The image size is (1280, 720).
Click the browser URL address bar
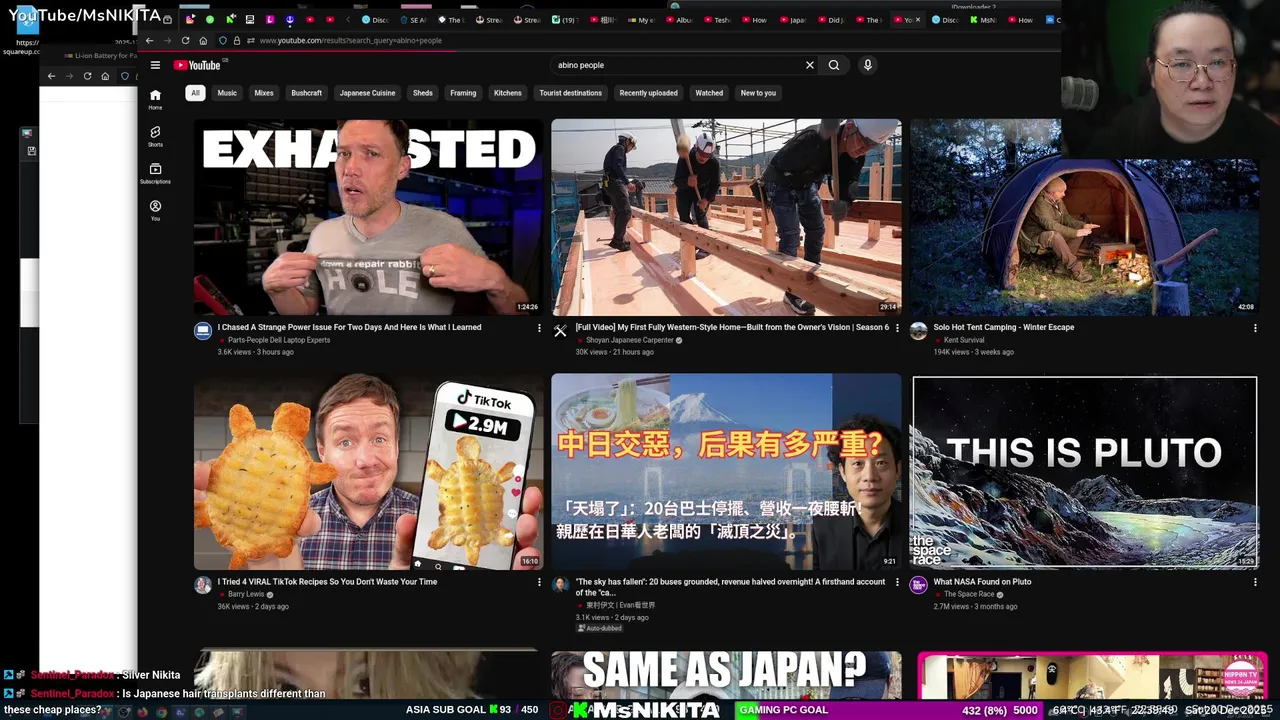point(640,41)
